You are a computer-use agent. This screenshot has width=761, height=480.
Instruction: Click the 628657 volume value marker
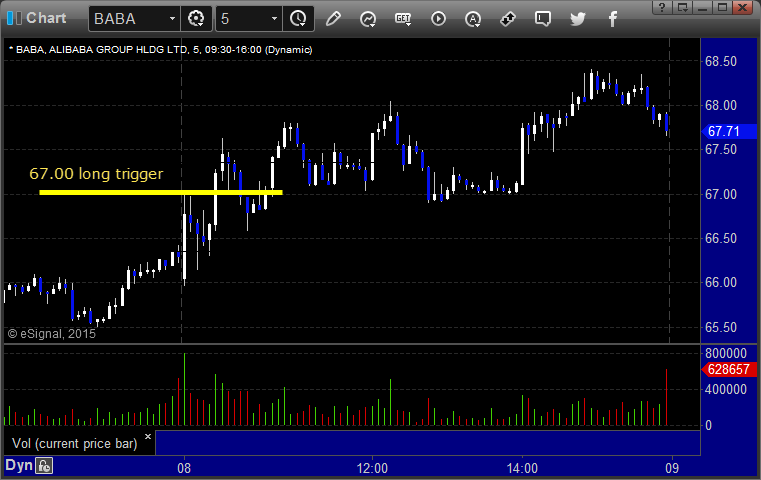click(x=729, y=369)
